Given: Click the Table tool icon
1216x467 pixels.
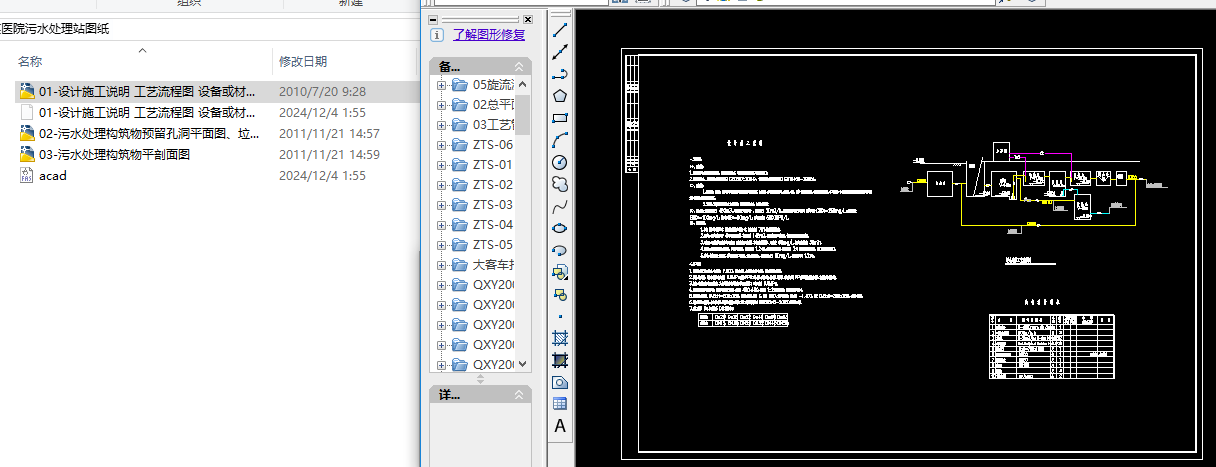Looking at the screenshot, I should (x=560, y=404).
